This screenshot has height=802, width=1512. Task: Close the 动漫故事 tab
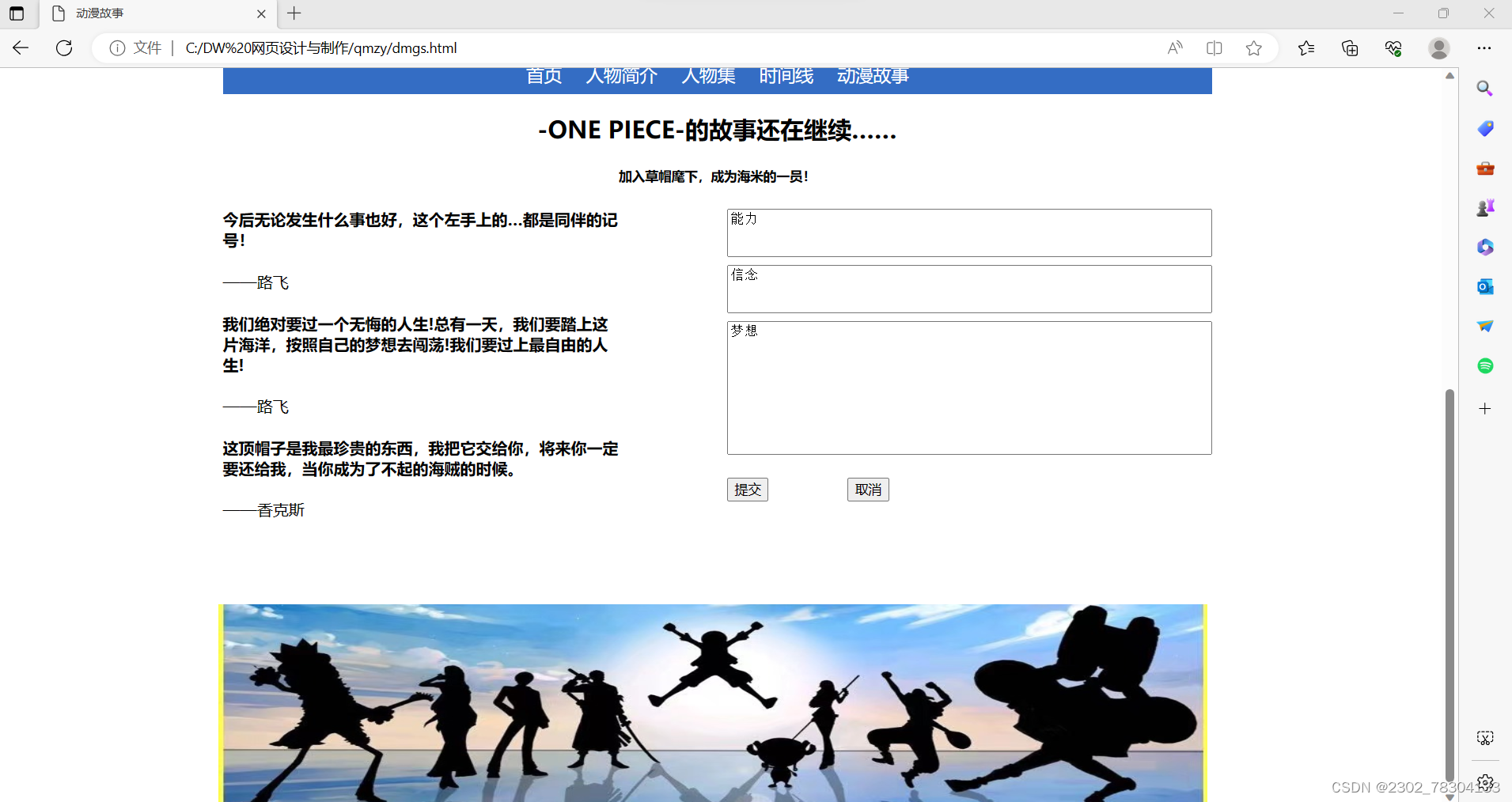pos(261,13)
